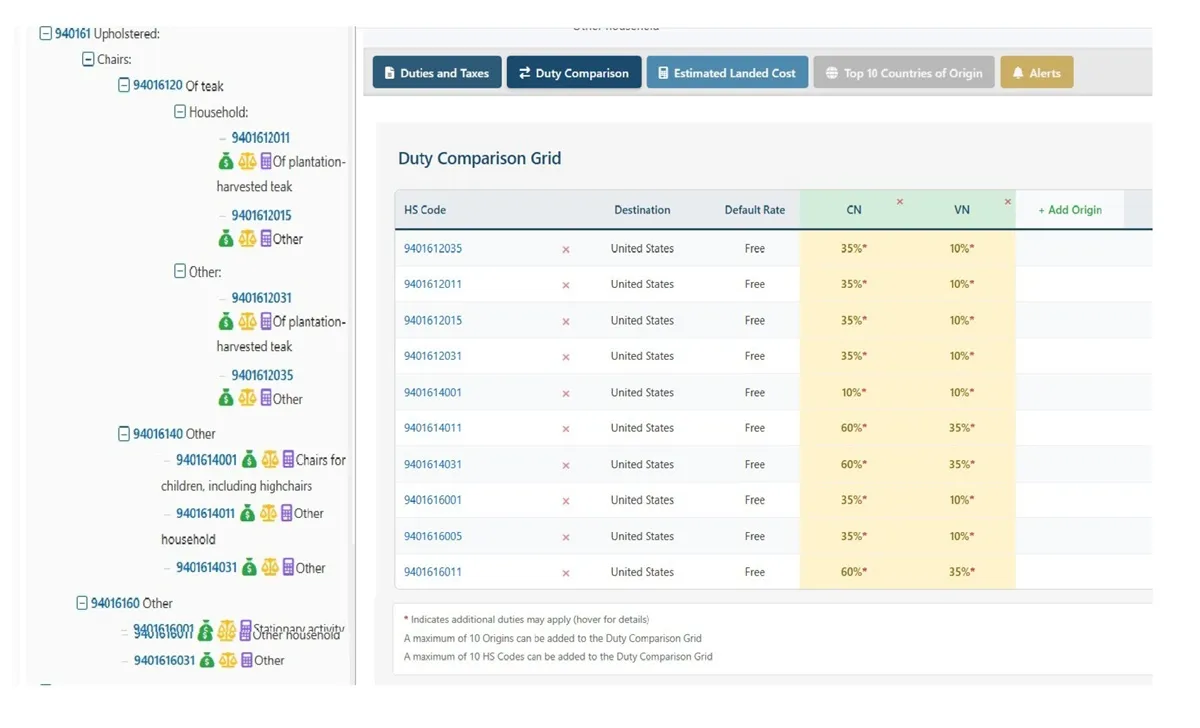1200x728 pixels.
Task: Click the Add Origin button
Action: (x=1070, y=210)
